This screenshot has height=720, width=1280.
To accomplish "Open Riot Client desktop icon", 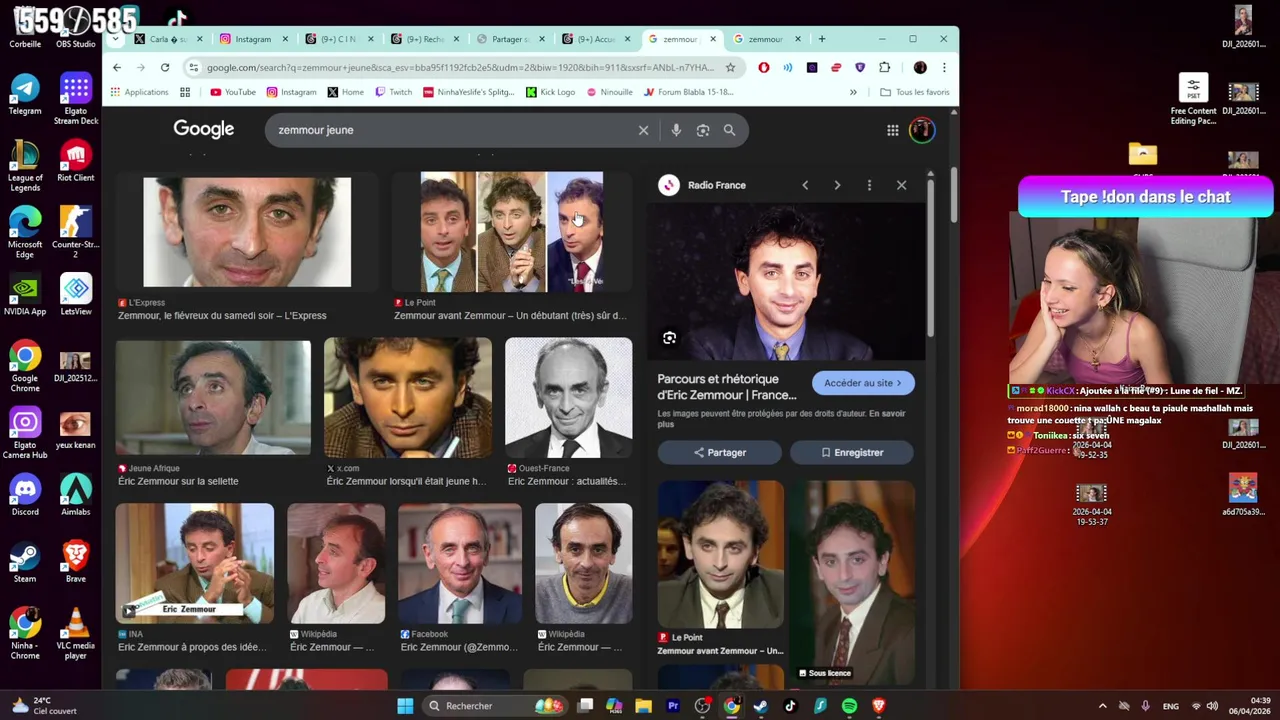I will coord(76,161).
